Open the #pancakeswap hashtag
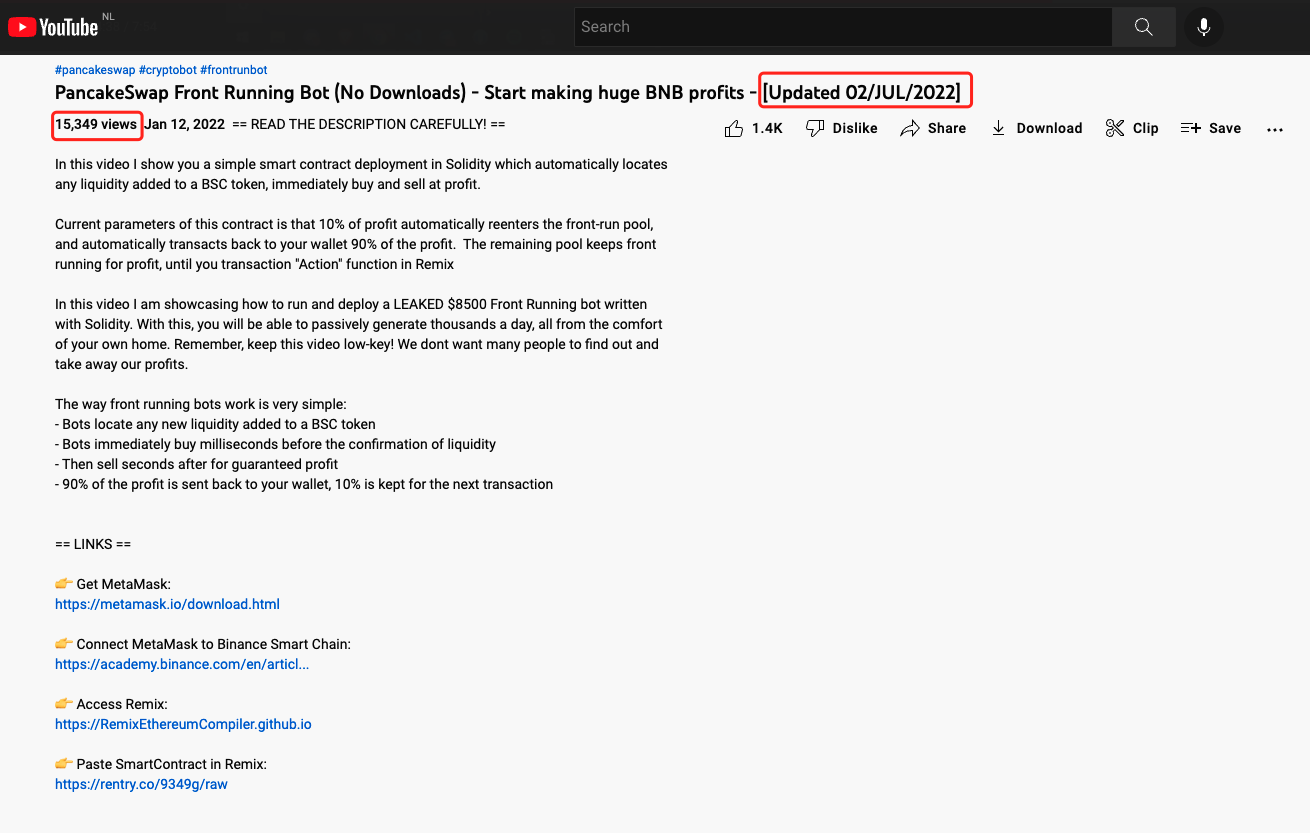 pos(95,70)
